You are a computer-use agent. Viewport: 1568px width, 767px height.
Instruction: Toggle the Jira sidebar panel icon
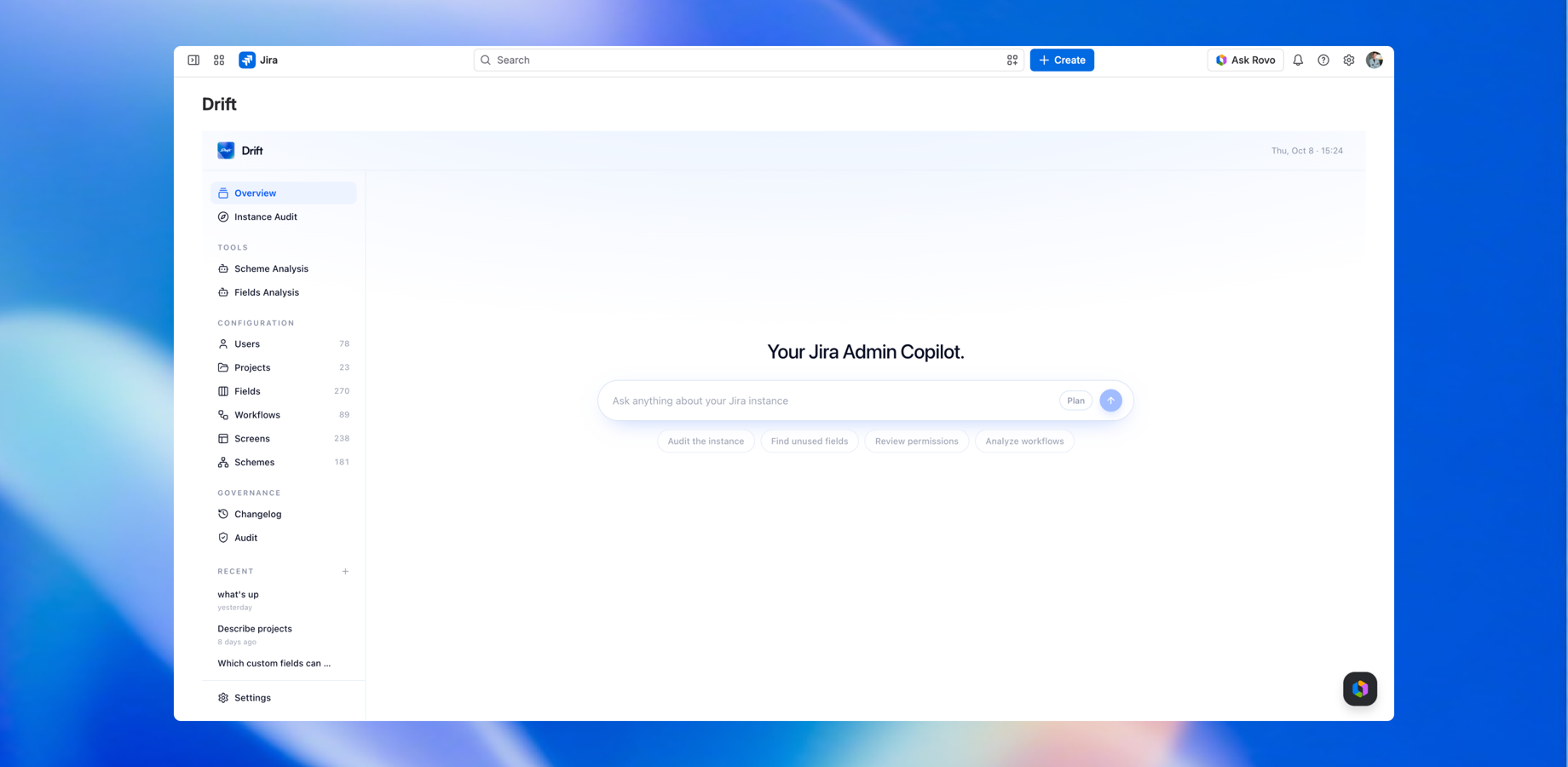(x=193, y=61)
